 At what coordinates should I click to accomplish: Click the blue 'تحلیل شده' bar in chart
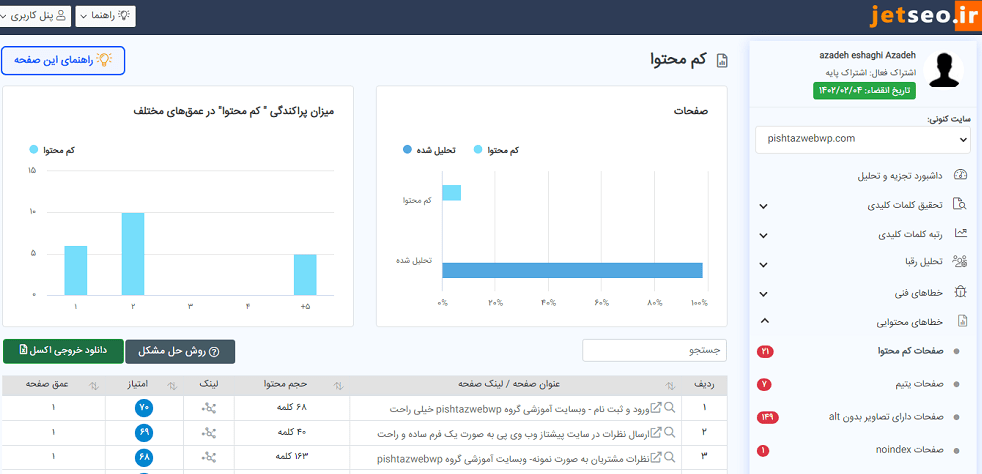pos(572,270)
